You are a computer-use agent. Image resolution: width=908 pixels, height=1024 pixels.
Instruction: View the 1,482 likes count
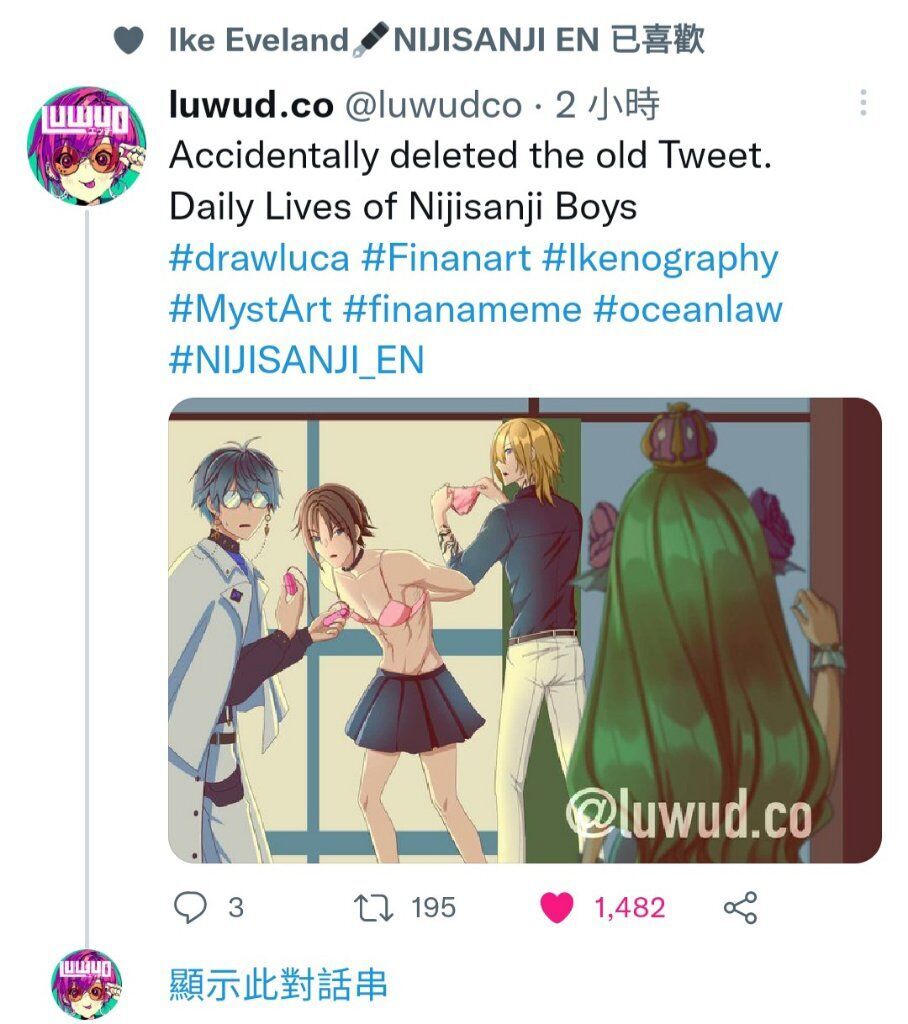point(629,908)
